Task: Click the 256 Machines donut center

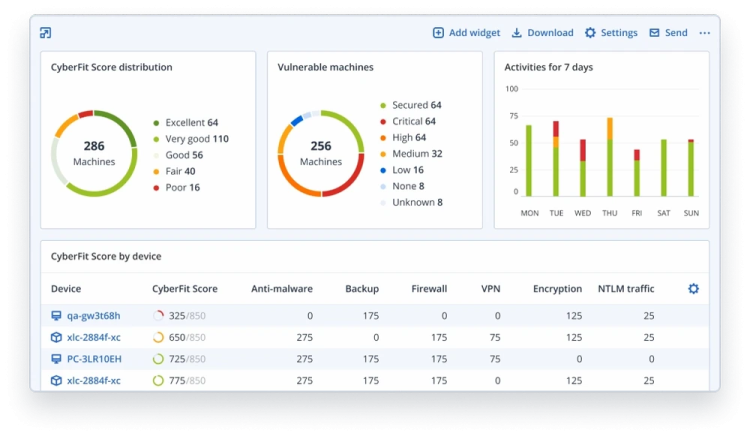Action: click(320, 153)
